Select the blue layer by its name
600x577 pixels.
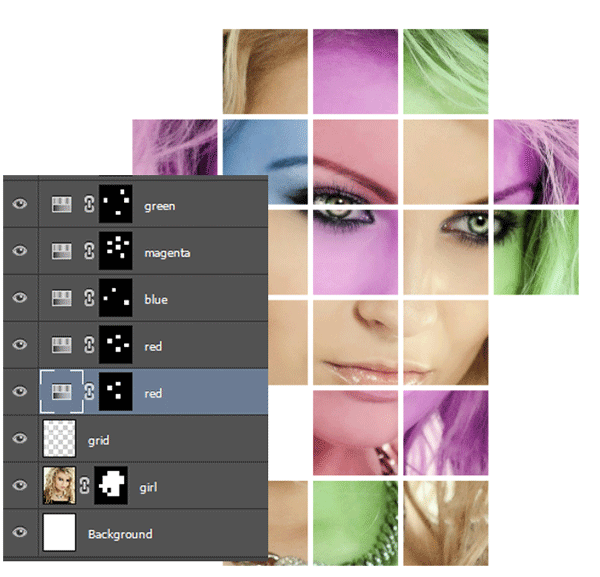(156, 300)
